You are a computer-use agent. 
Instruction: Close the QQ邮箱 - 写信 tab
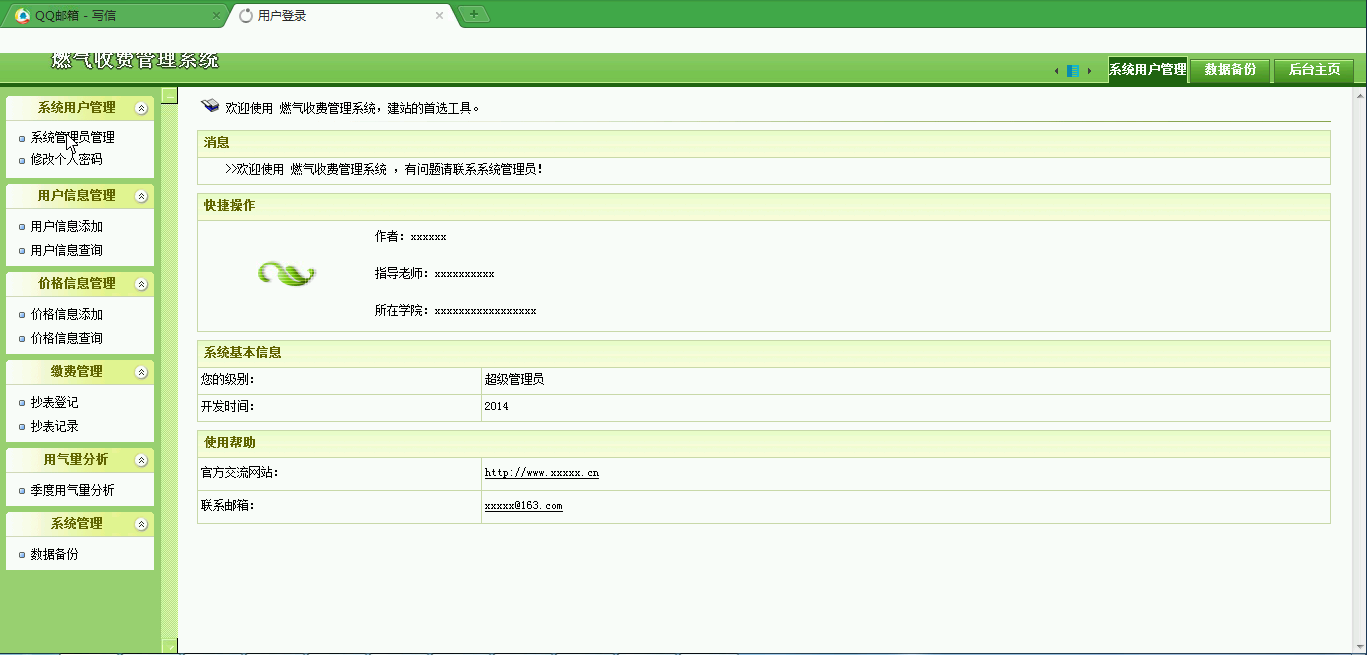217,15
